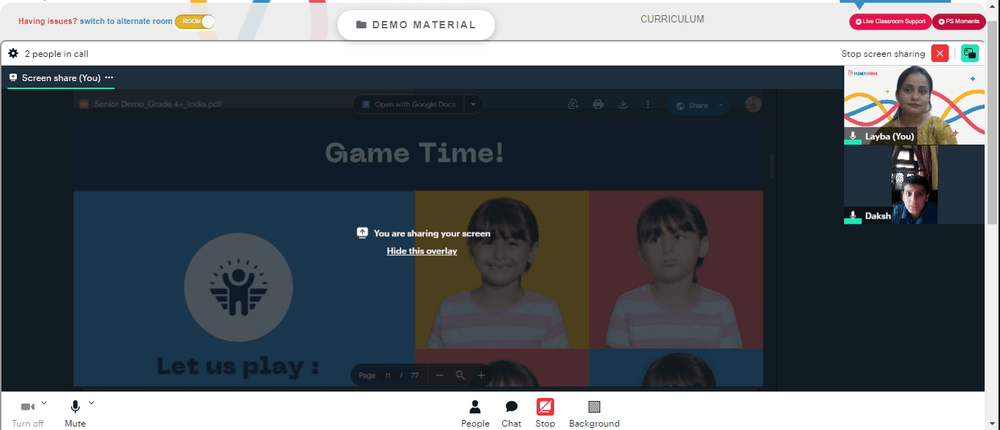Expand camera options chevron
Viewport: 1000px width, 430px height.
[44, 403]
